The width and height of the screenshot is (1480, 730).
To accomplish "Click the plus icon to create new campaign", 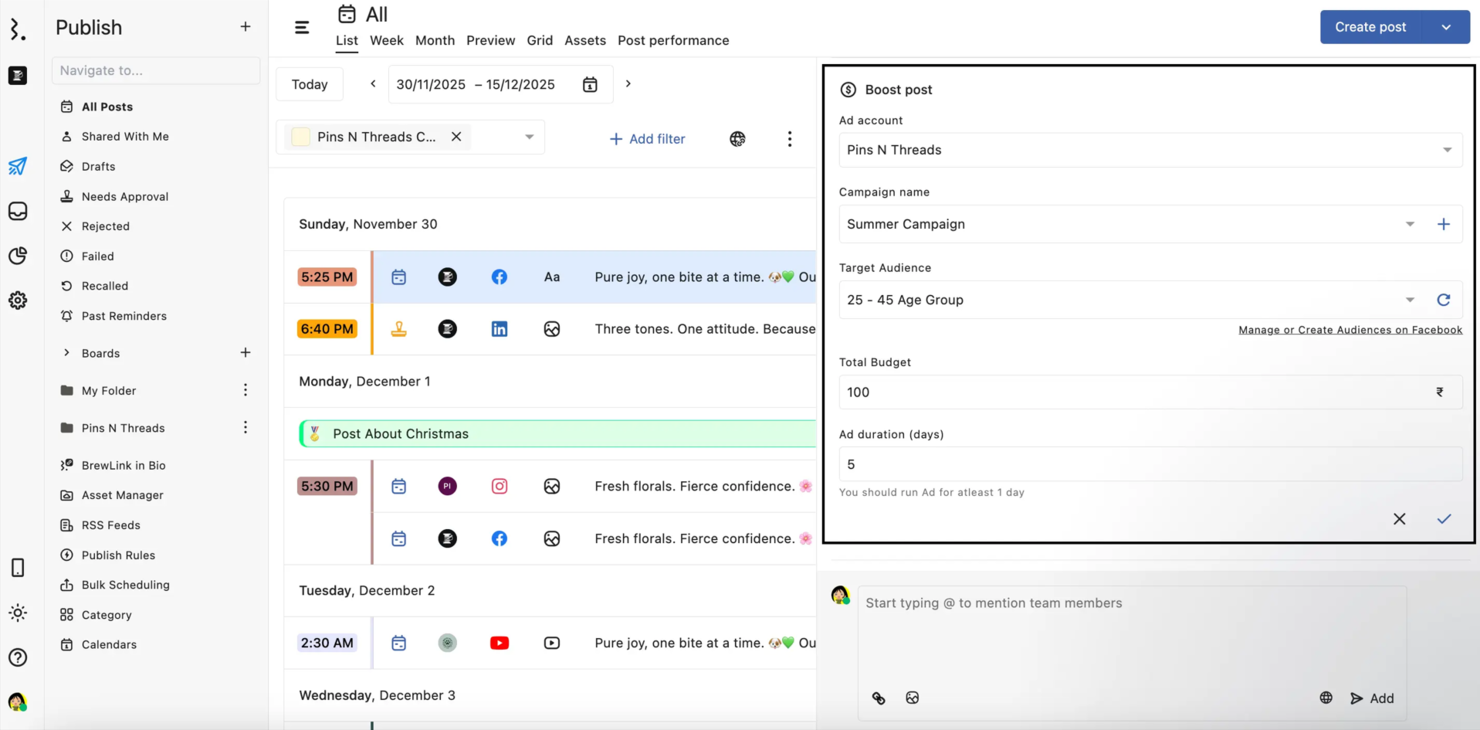I will pyautogui.click(x=1443, y=224).
